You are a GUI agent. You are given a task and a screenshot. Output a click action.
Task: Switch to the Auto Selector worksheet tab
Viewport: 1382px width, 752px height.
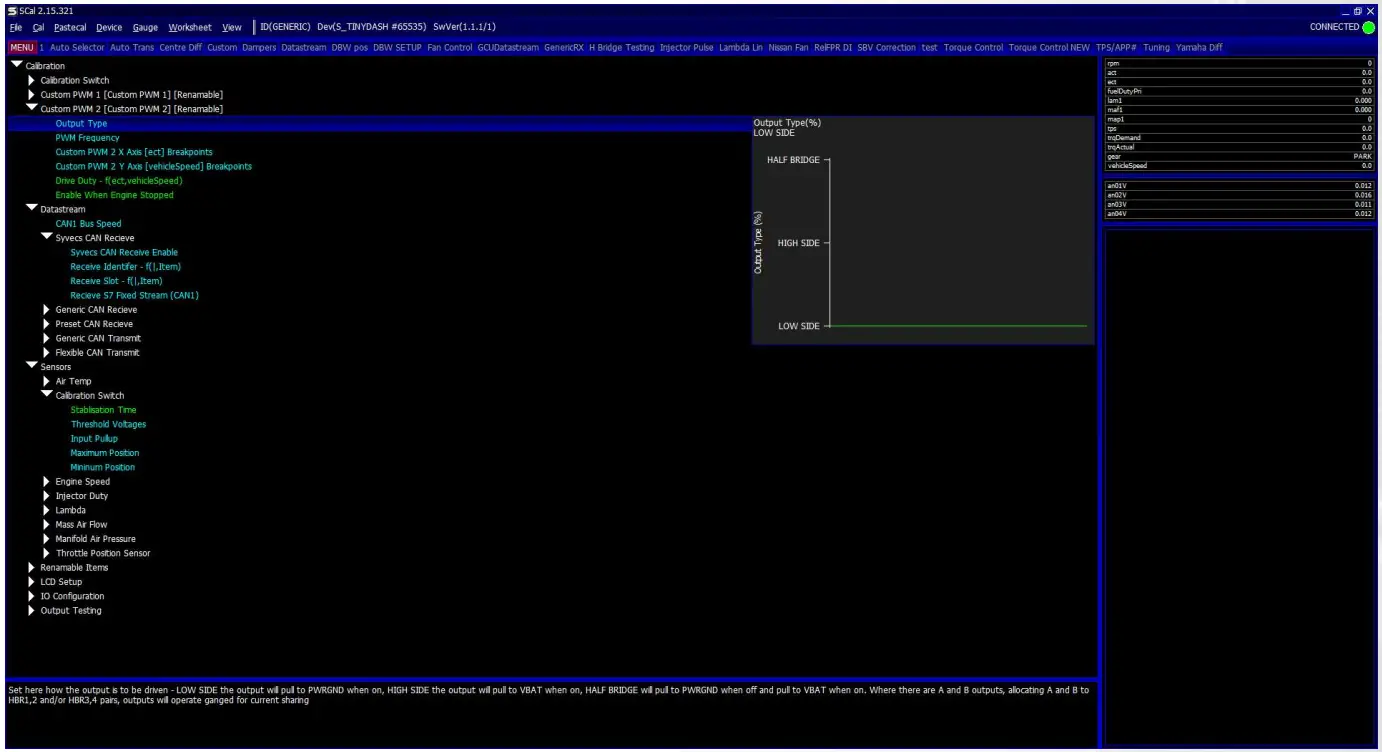[x=77, y=47]
